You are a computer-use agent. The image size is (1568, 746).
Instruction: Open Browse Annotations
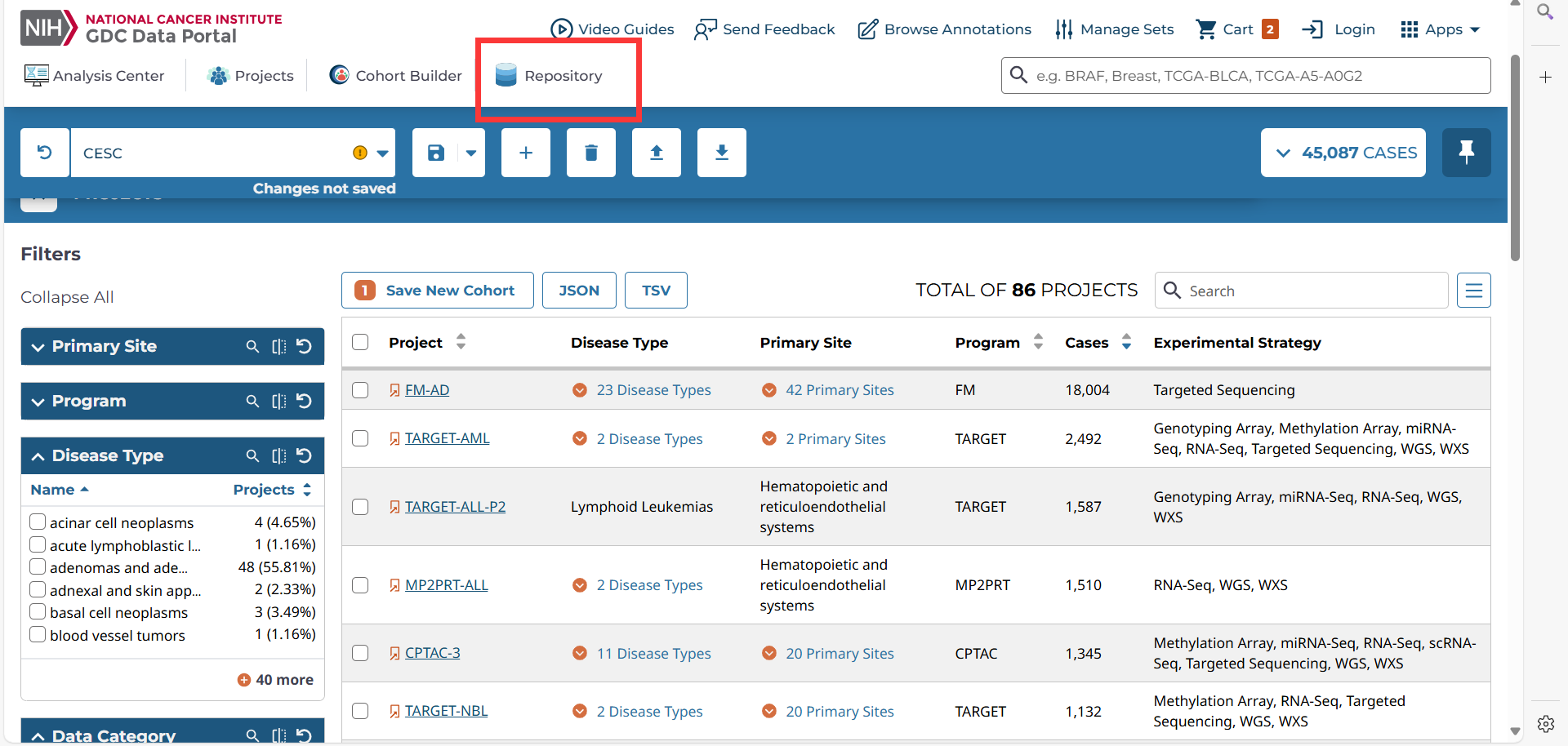click(944, 29)
